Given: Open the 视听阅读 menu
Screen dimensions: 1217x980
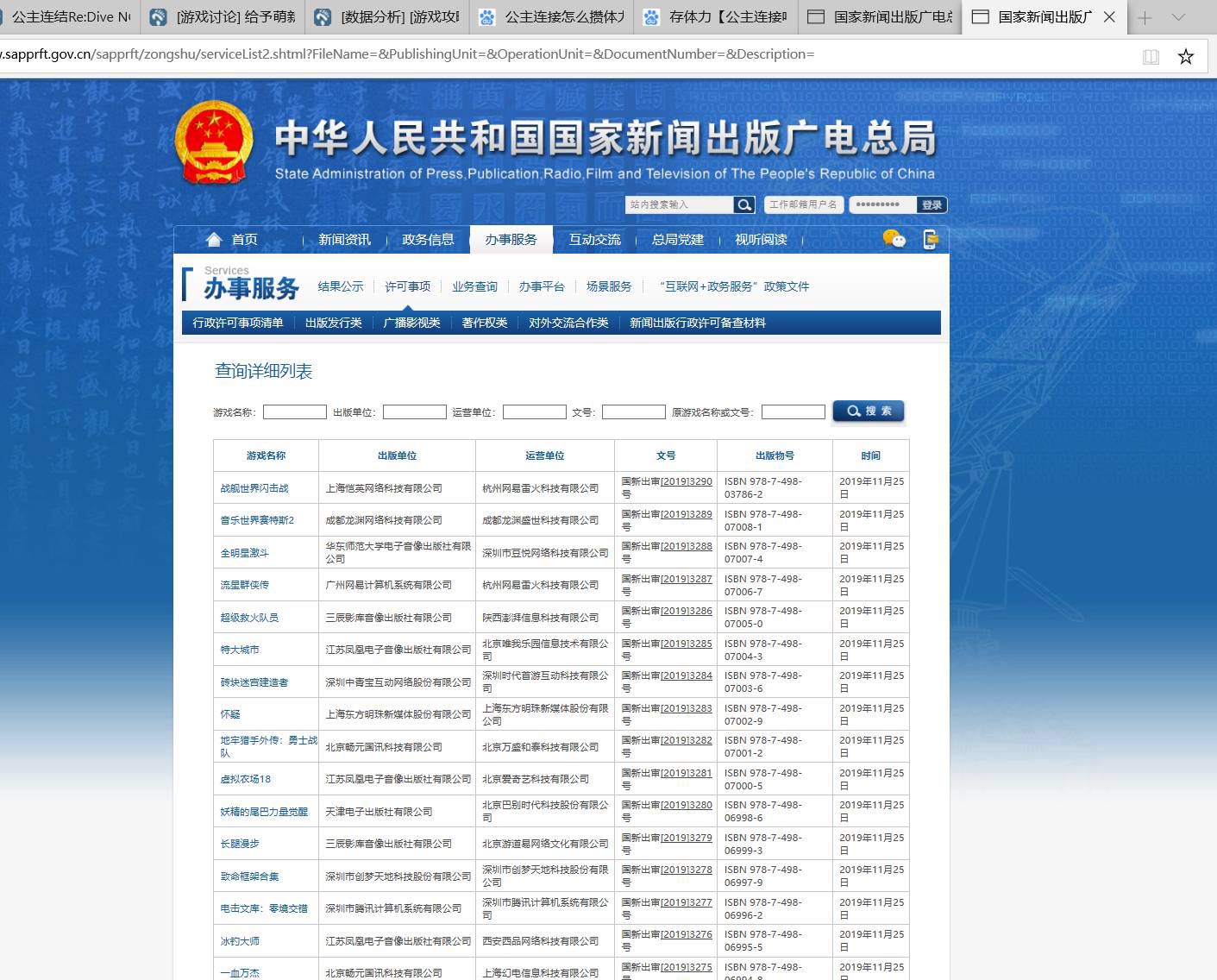Looking at the screenshot, I should point(761,240).
